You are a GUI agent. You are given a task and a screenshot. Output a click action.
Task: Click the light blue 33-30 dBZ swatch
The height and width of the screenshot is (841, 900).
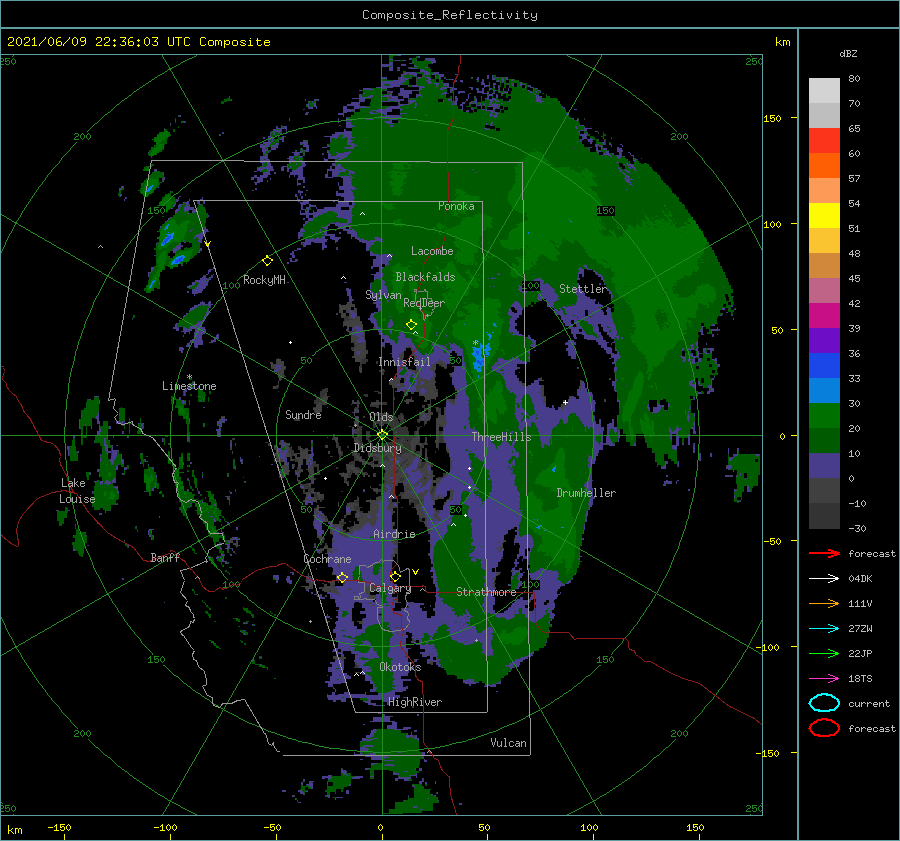tap(824, 390)
